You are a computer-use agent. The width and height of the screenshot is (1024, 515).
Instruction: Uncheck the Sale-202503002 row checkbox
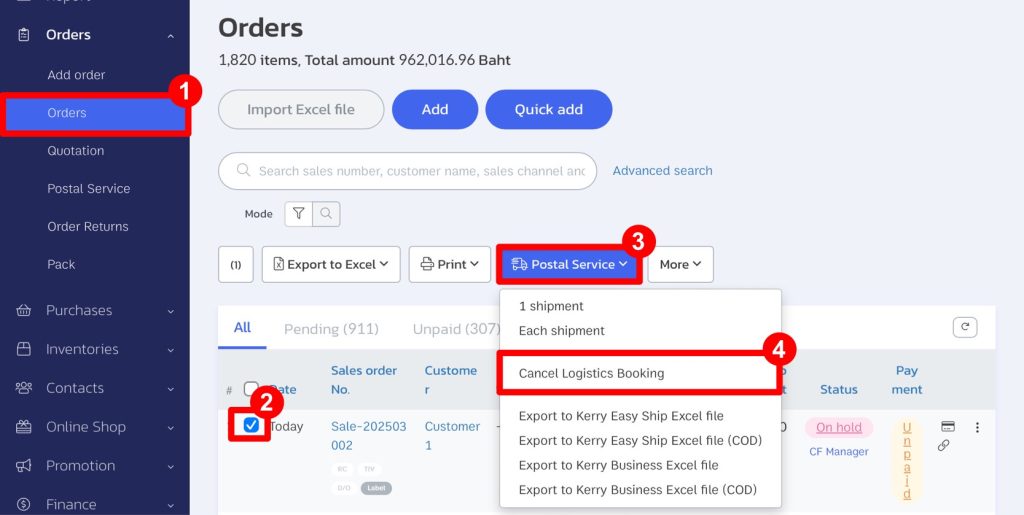tap(251, 426)
